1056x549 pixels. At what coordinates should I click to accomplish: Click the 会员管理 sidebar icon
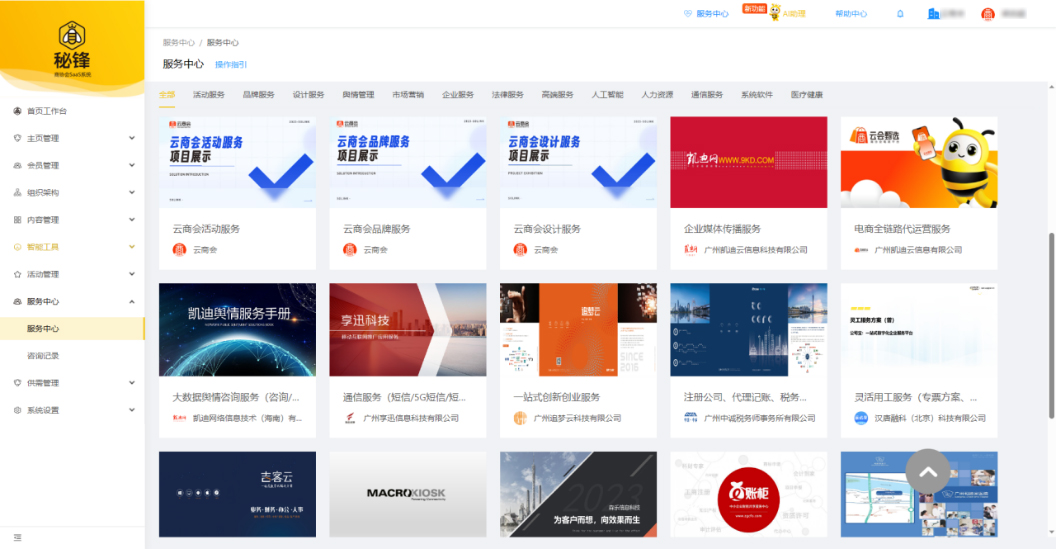tap(18, 165)
